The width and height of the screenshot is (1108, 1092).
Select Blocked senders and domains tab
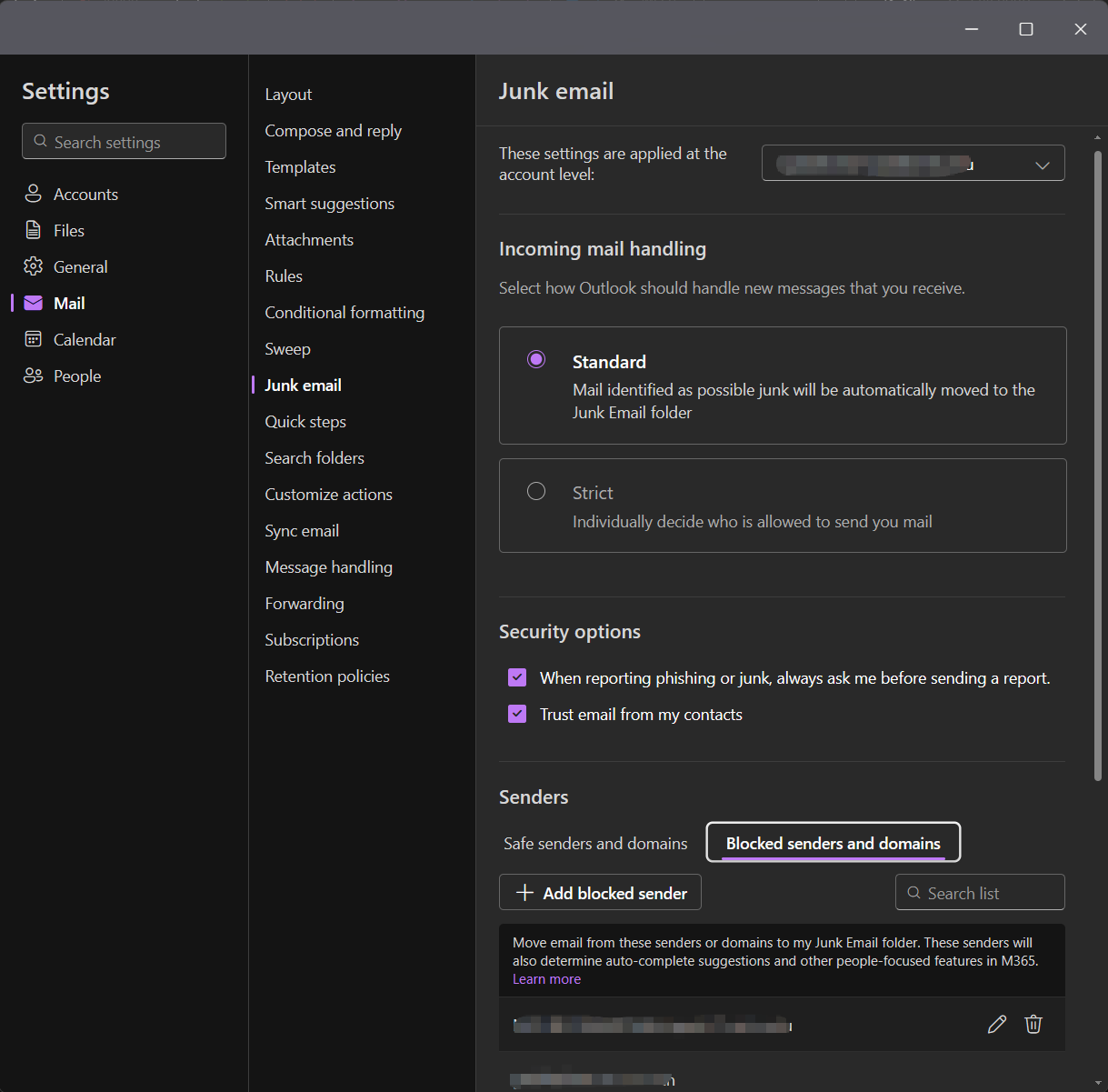point(833,843)
